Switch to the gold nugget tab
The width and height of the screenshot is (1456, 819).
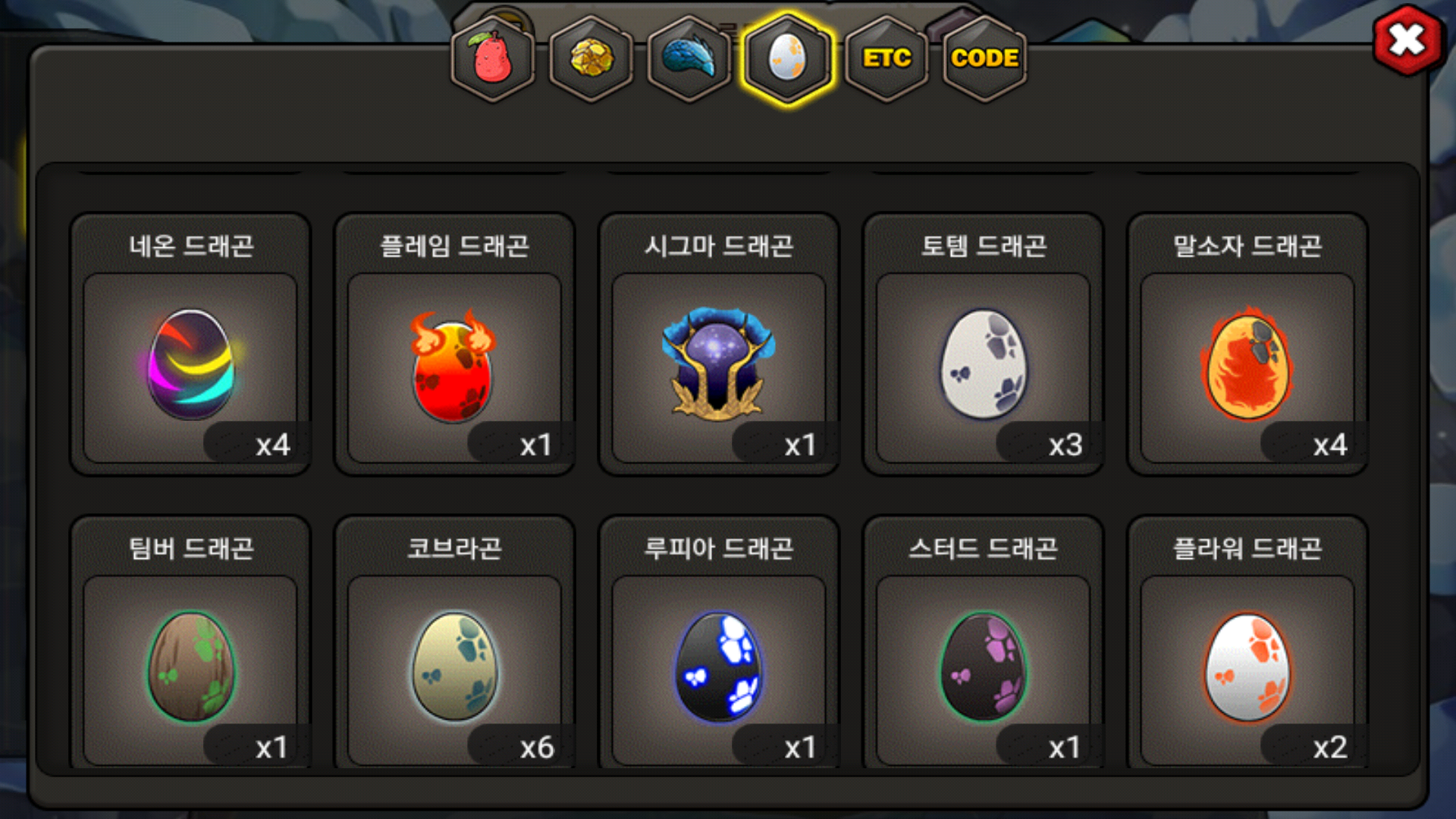[591, 58]
